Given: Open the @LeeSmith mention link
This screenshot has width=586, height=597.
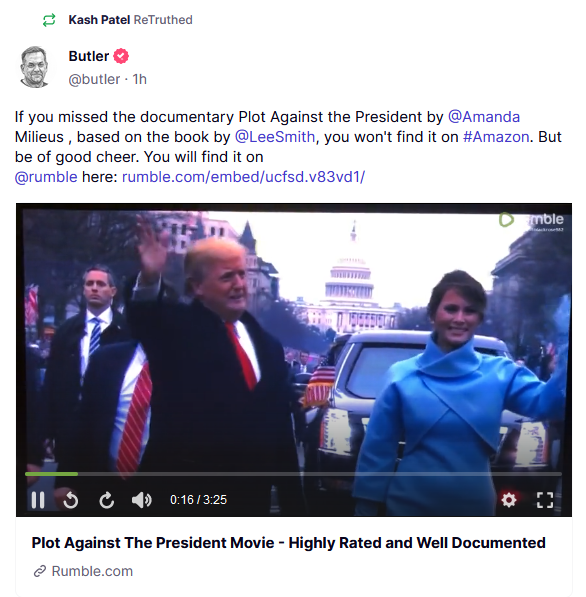Looking at the screenshot, I should click(275, 137).
